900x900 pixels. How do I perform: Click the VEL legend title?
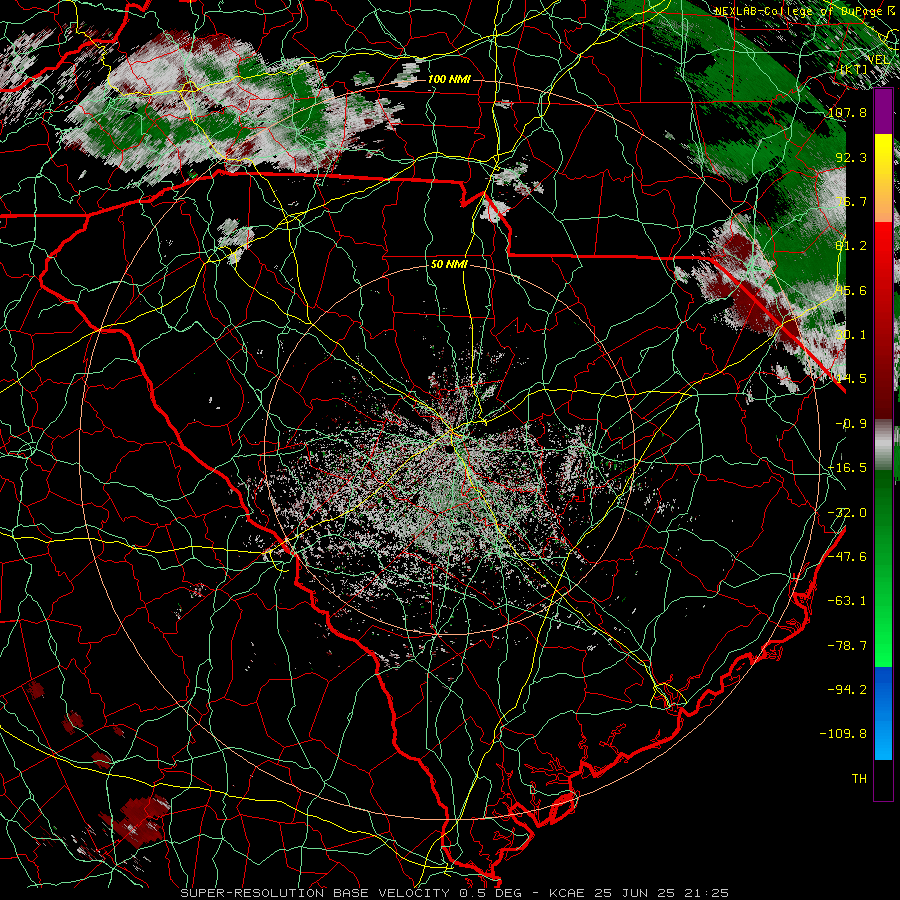pos(879,59)
